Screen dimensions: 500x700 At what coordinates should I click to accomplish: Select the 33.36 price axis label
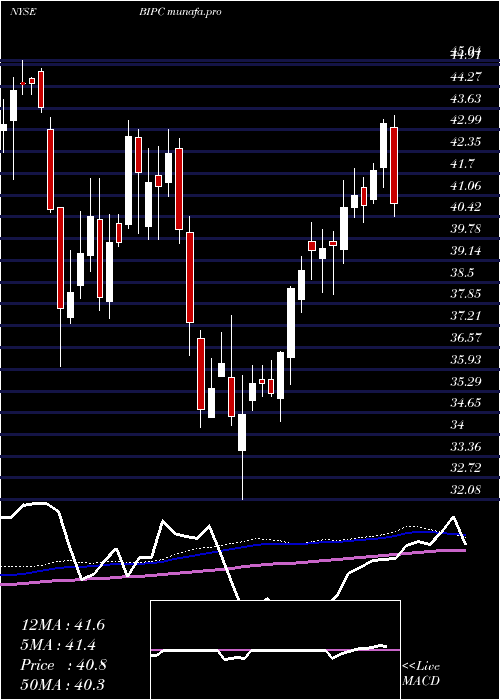coord(467,447)
